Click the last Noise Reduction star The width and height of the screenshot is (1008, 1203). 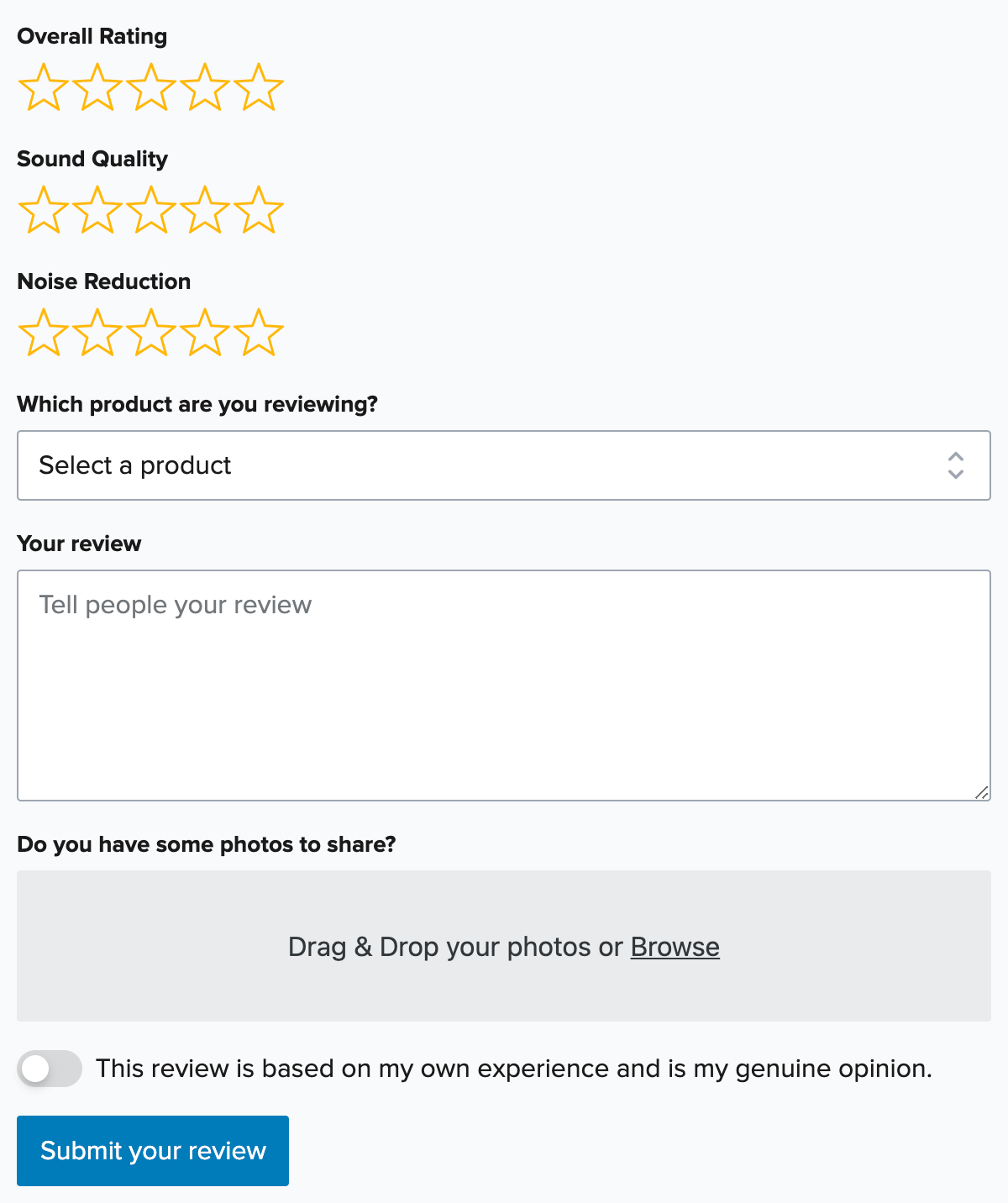[x=258, y=333]
